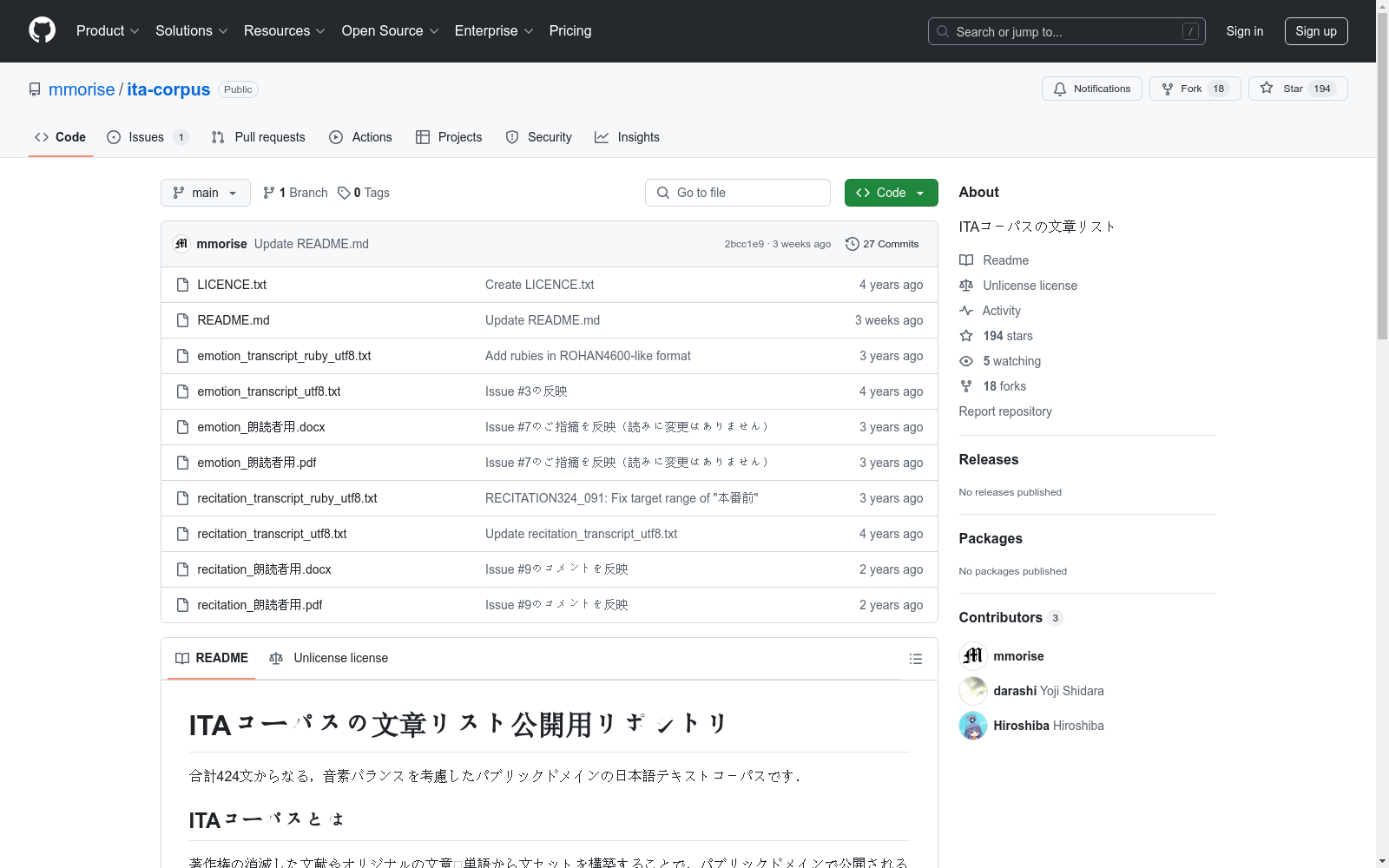Switch to the Projects tab
Viewport: 1389px width, 868px height.
[449, 137]
